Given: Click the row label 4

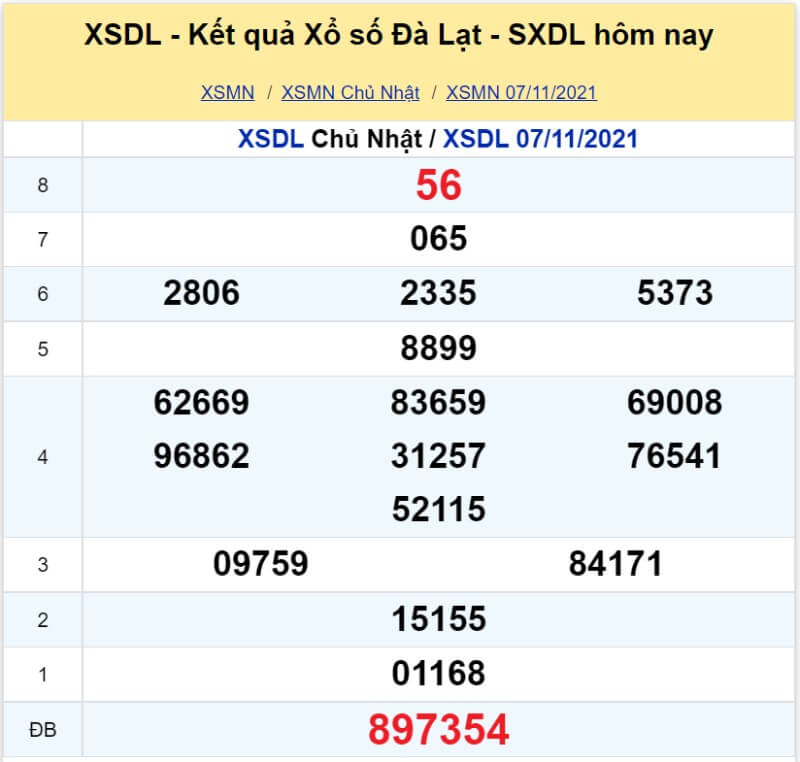Looking at the screenshot, I should coord(43,456).
